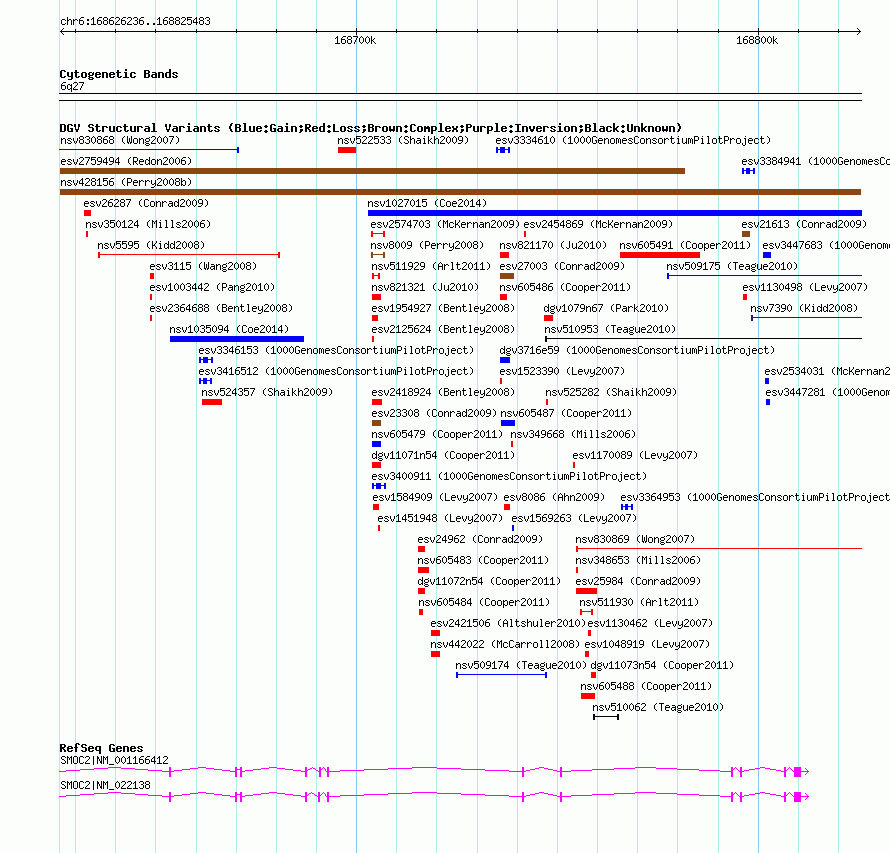Select the nsv5595 (Kidd2008) red line feature
890x853 pixels.
tap(189, 255)
